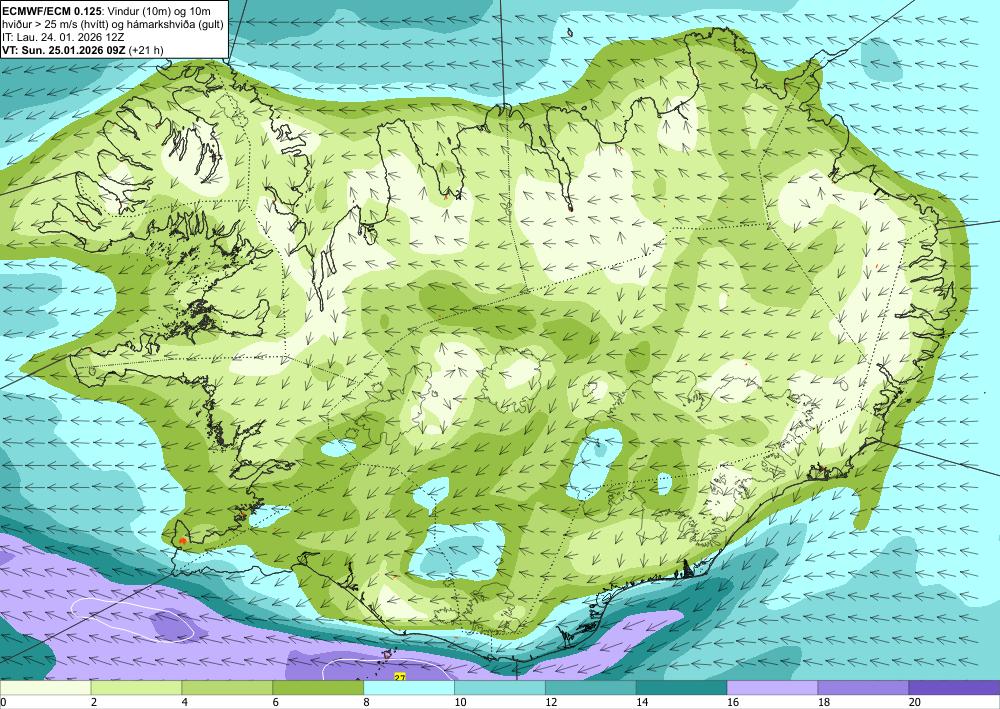Click the 'ECMWF/ECM 0.125' title text
1000x709 pixels.
pyautogui.click(x=51, y=10)
